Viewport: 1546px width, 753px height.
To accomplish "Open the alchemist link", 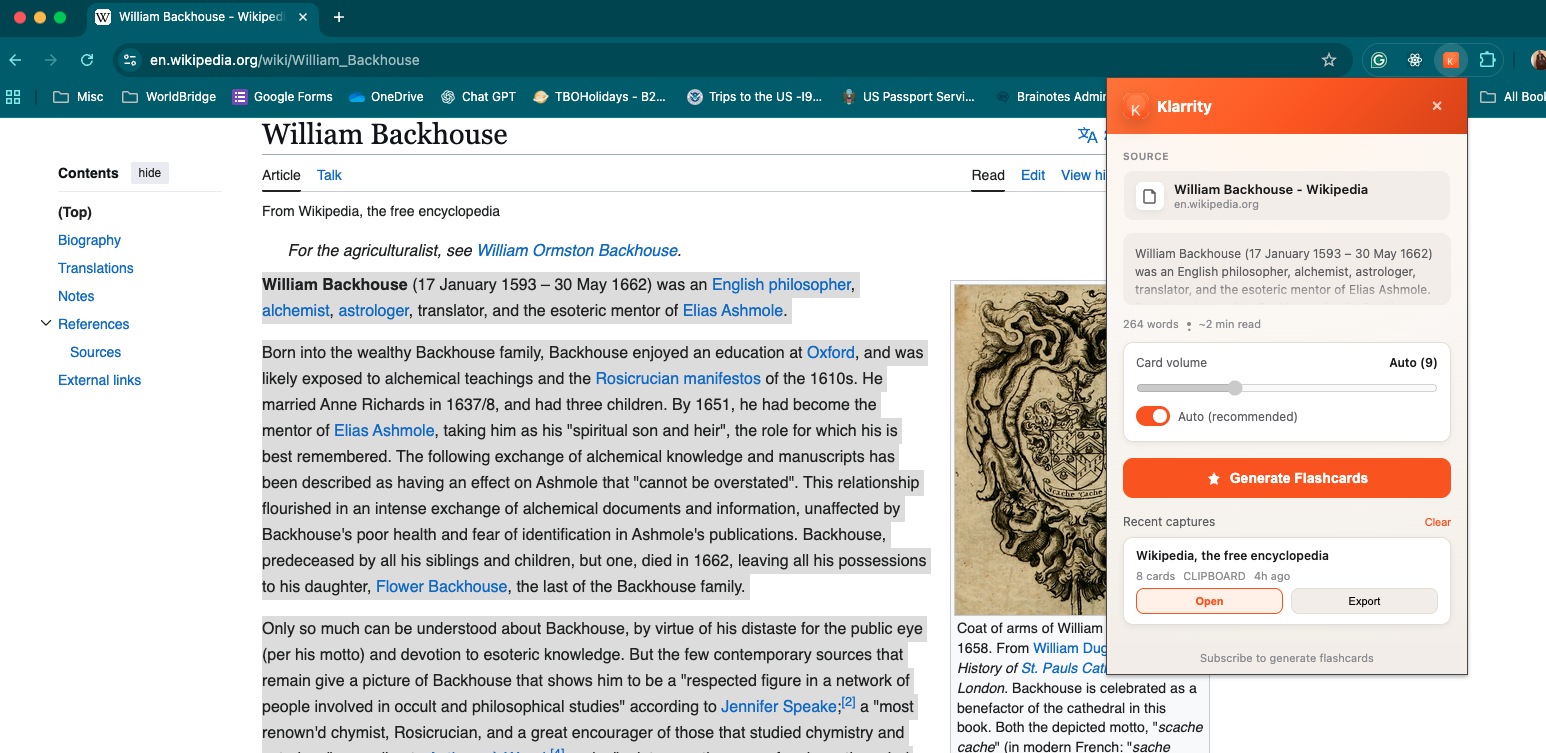I will [x=295, y=311].
